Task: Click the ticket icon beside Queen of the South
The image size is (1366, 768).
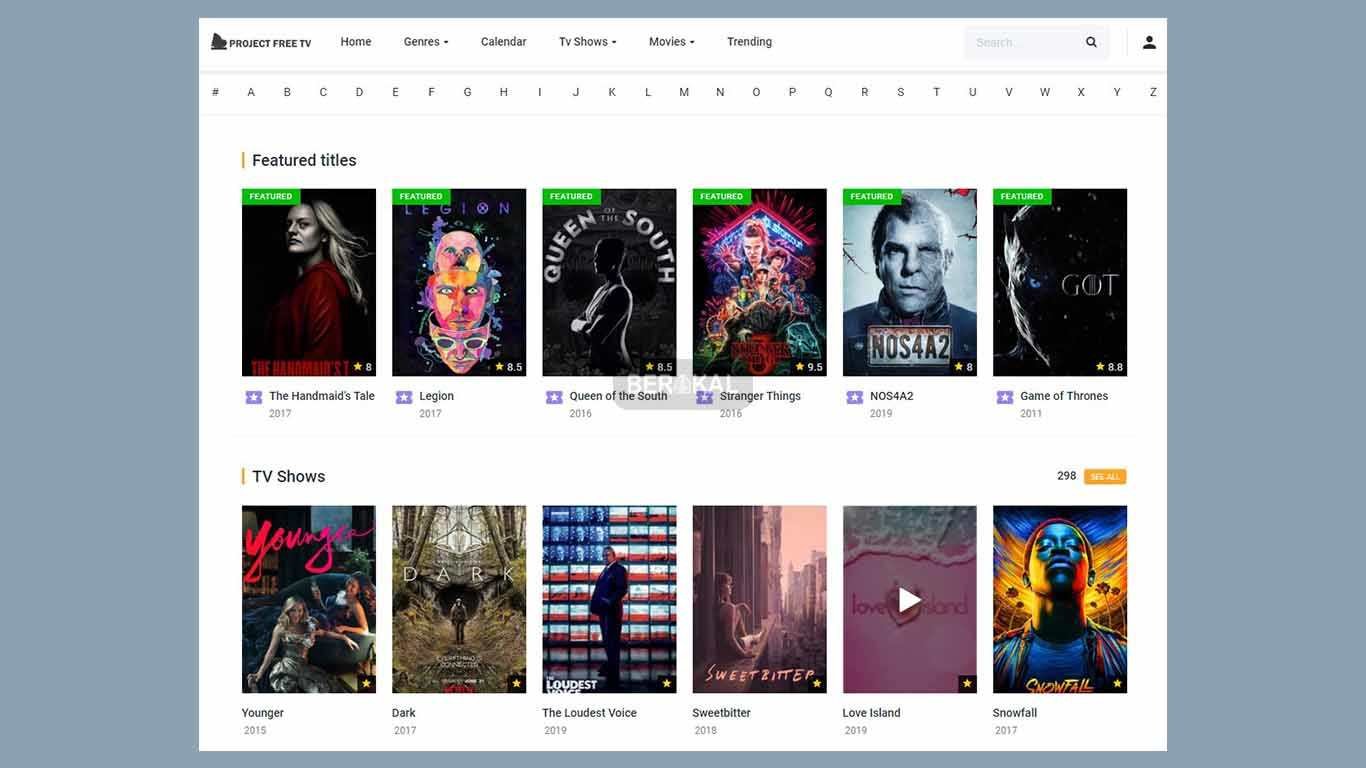Action: point(554,397)
